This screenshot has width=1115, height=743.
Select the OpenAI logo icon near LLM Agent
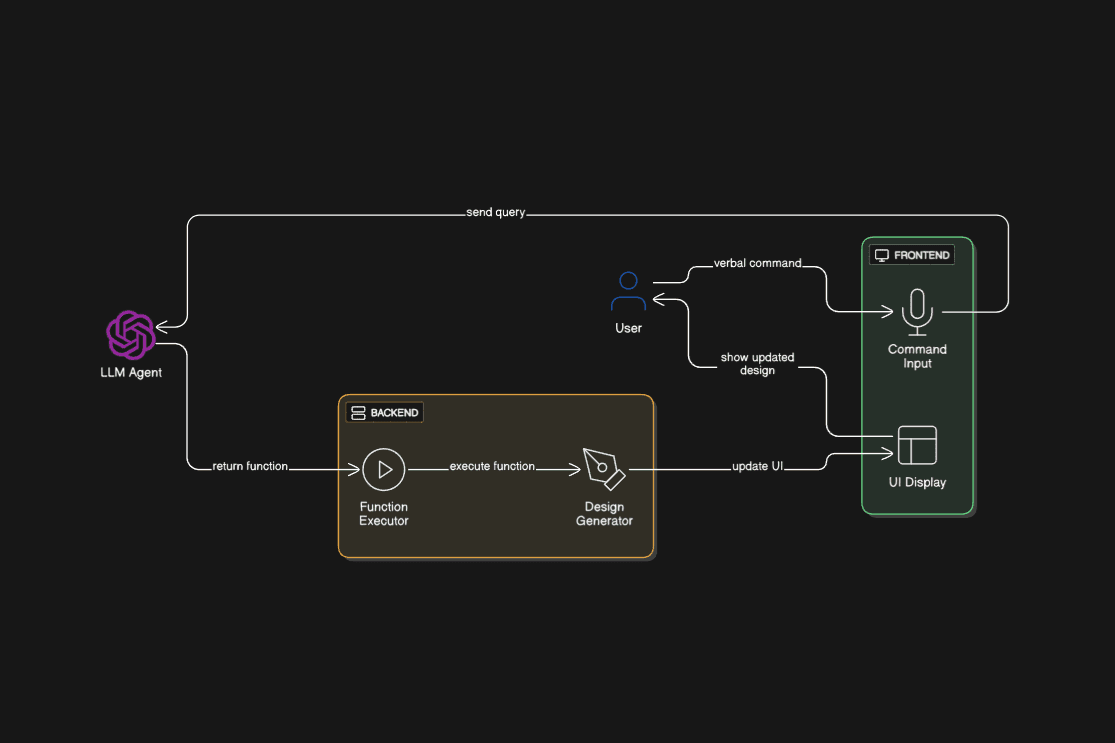(x=131, y=334)
